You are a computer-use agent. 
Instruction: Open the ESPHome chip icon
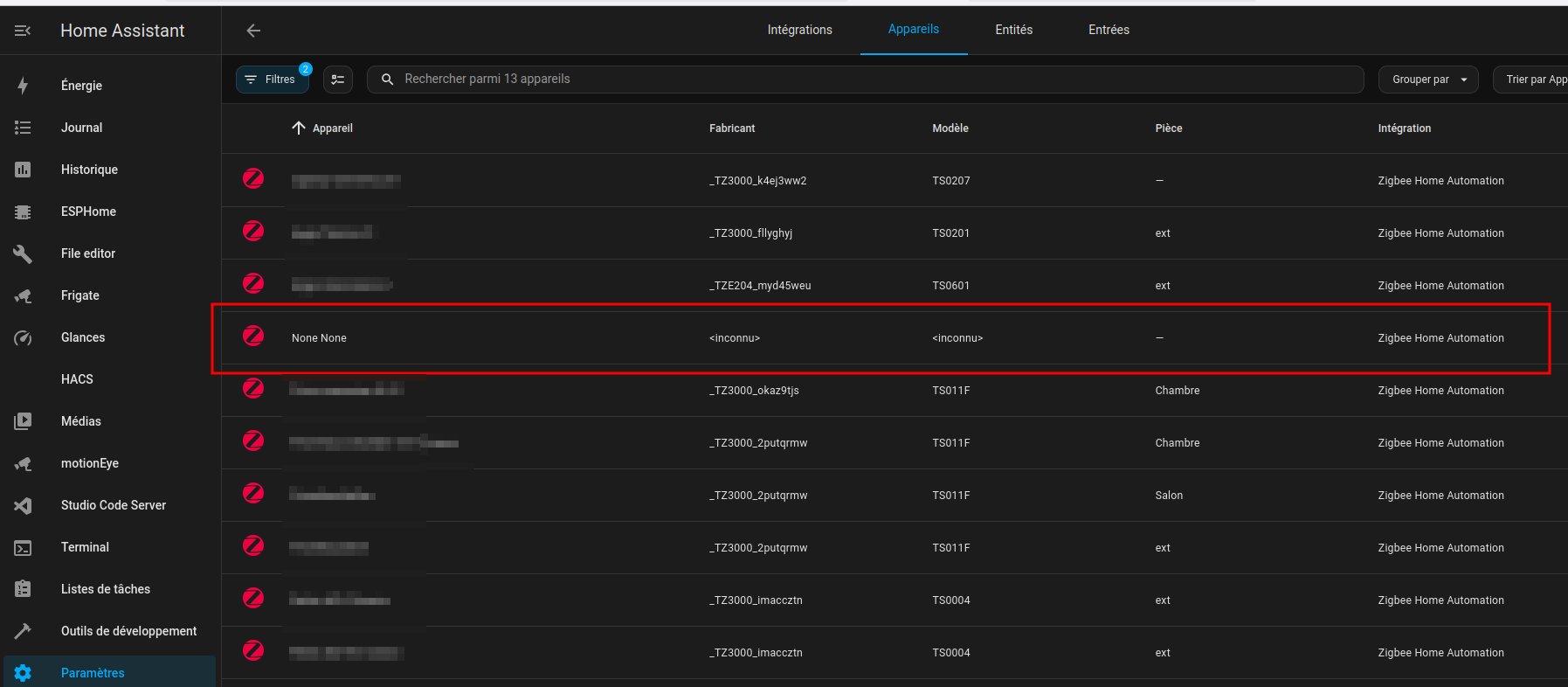[x=23, y=212]
